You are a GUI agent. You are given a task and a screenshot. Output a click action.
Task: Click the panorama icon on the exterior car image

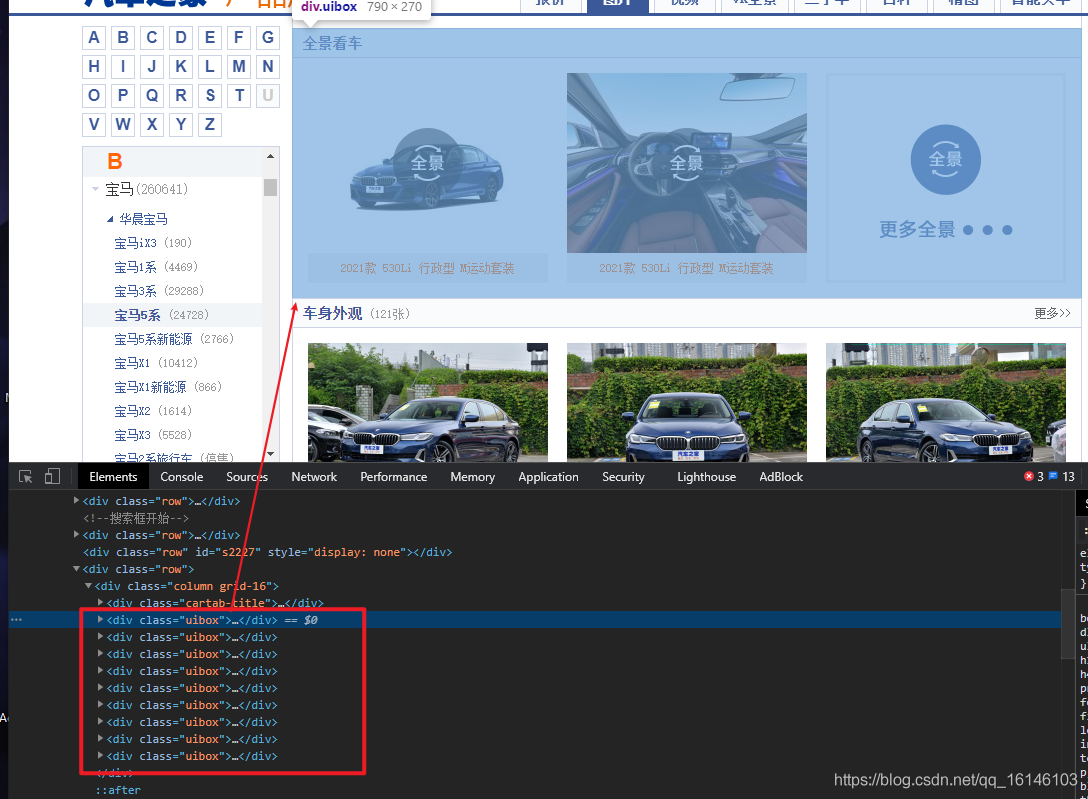(x=427, y=163)
